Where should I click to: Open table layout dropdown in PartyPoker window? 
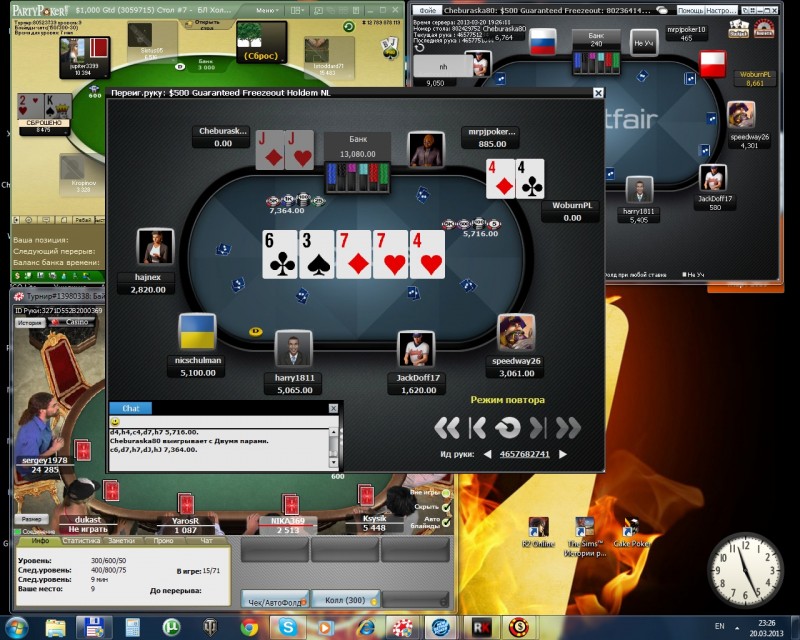pos(296,10)
